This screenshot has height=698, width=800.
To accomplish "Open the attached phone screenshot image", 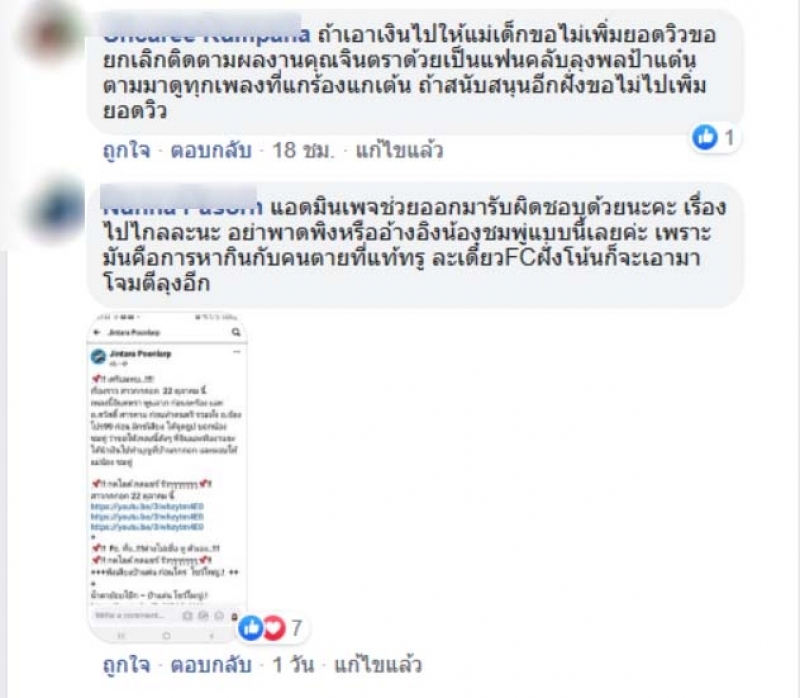I will (167, 477).
